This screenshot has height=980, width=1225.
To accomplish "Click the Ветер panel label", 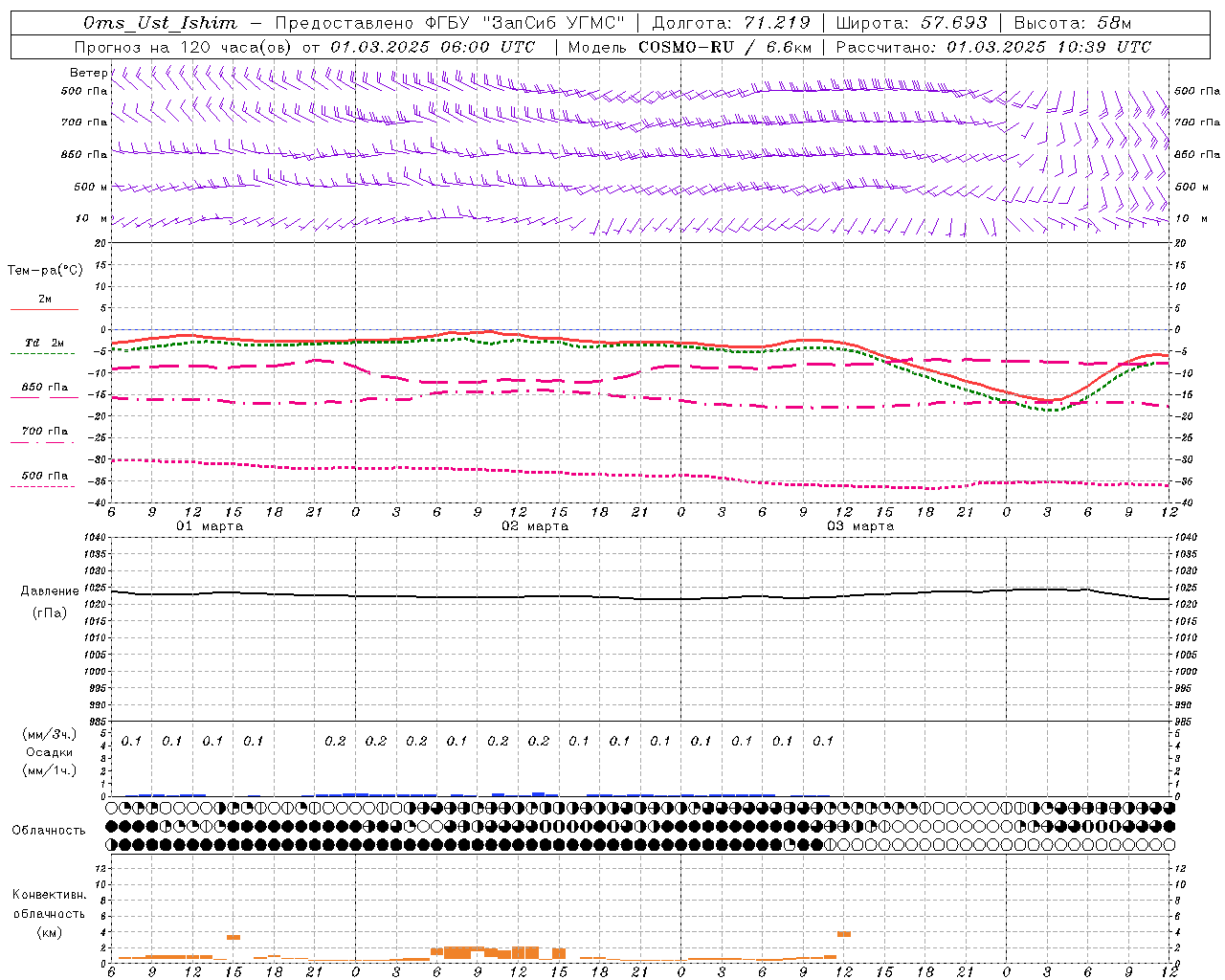I will click(89, 73).
